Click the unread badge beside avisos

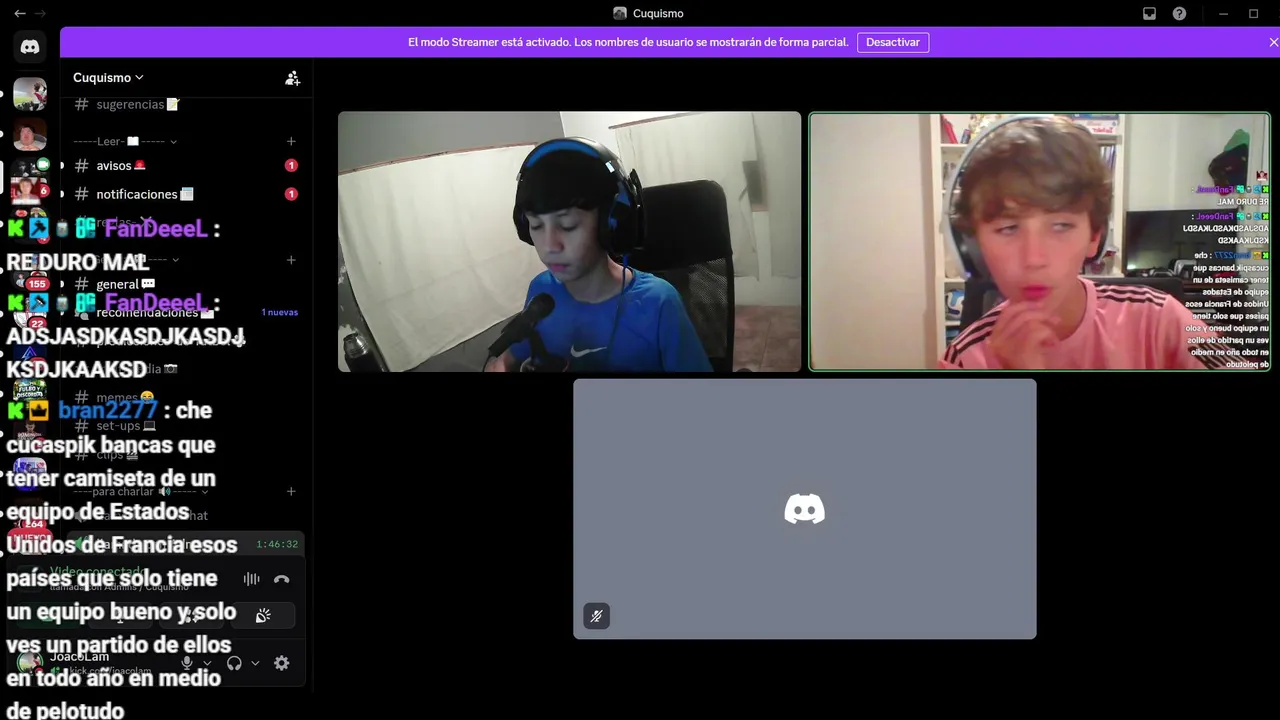(291, 165)
